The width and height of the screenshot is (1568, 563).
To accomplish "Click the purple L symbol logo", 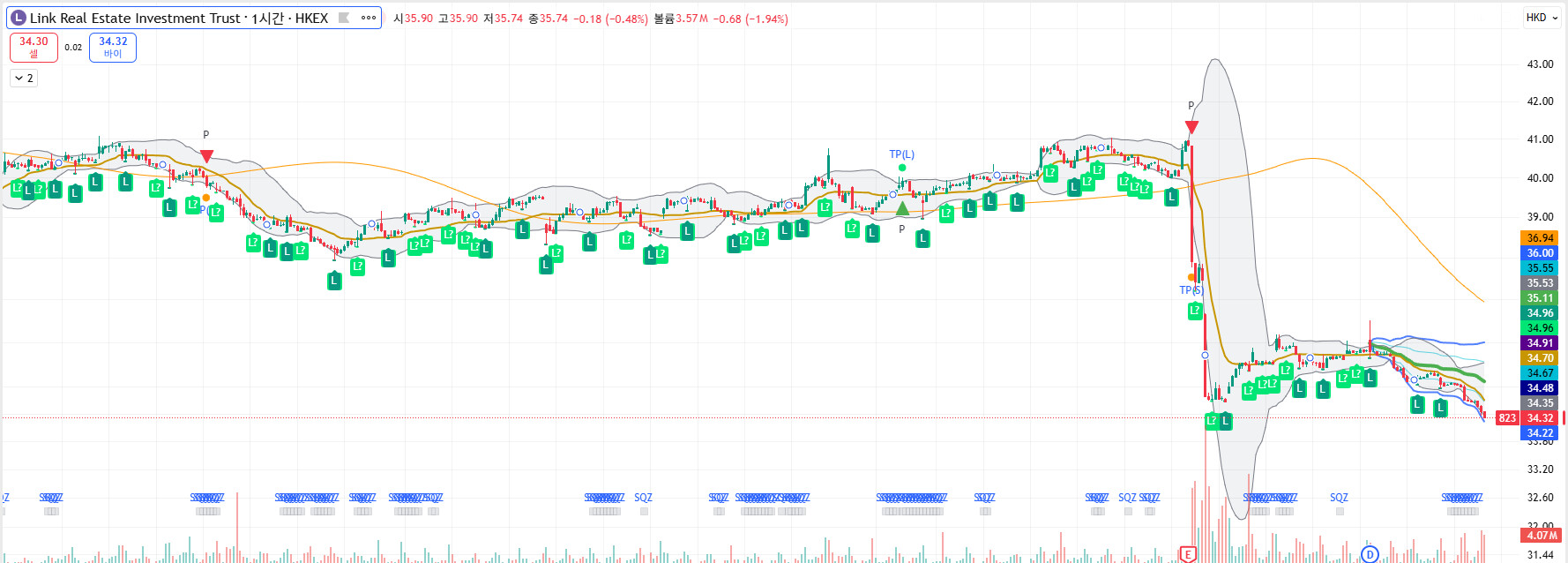I will pyautogui.click(x=19, y=18).
